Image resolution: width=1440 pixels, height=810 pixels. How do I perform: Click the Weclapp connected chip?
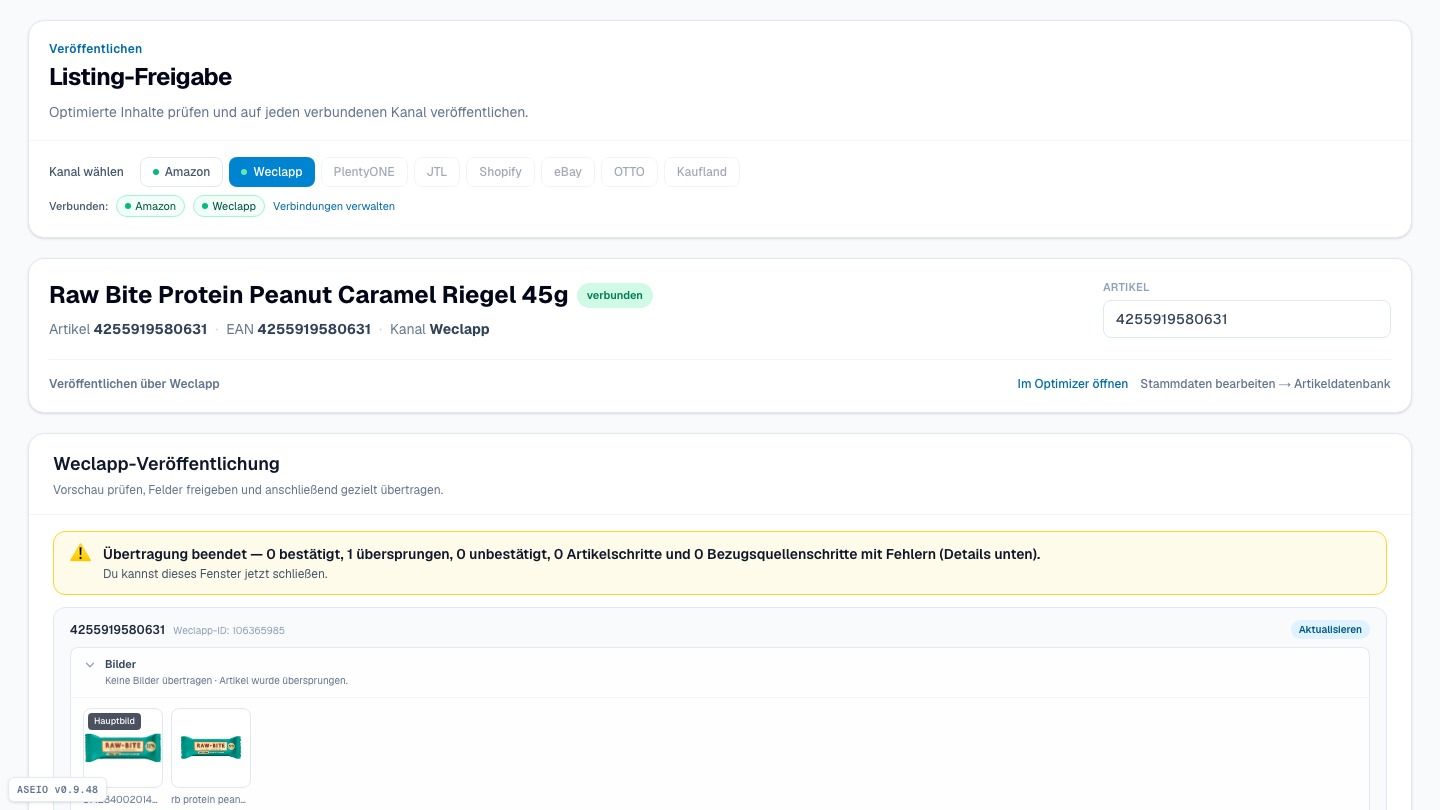coord(229,206)
